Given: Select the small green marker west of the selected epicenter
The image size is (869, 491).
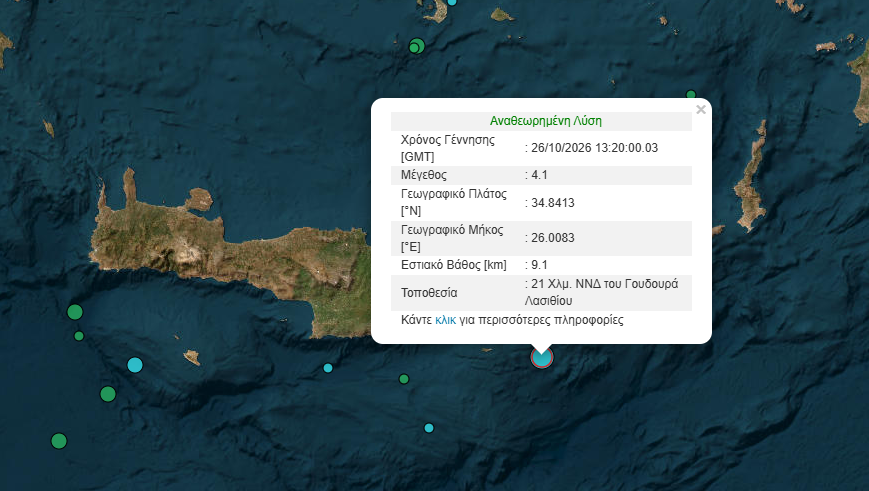Looking at the screenshot, I should click(404, 379).
